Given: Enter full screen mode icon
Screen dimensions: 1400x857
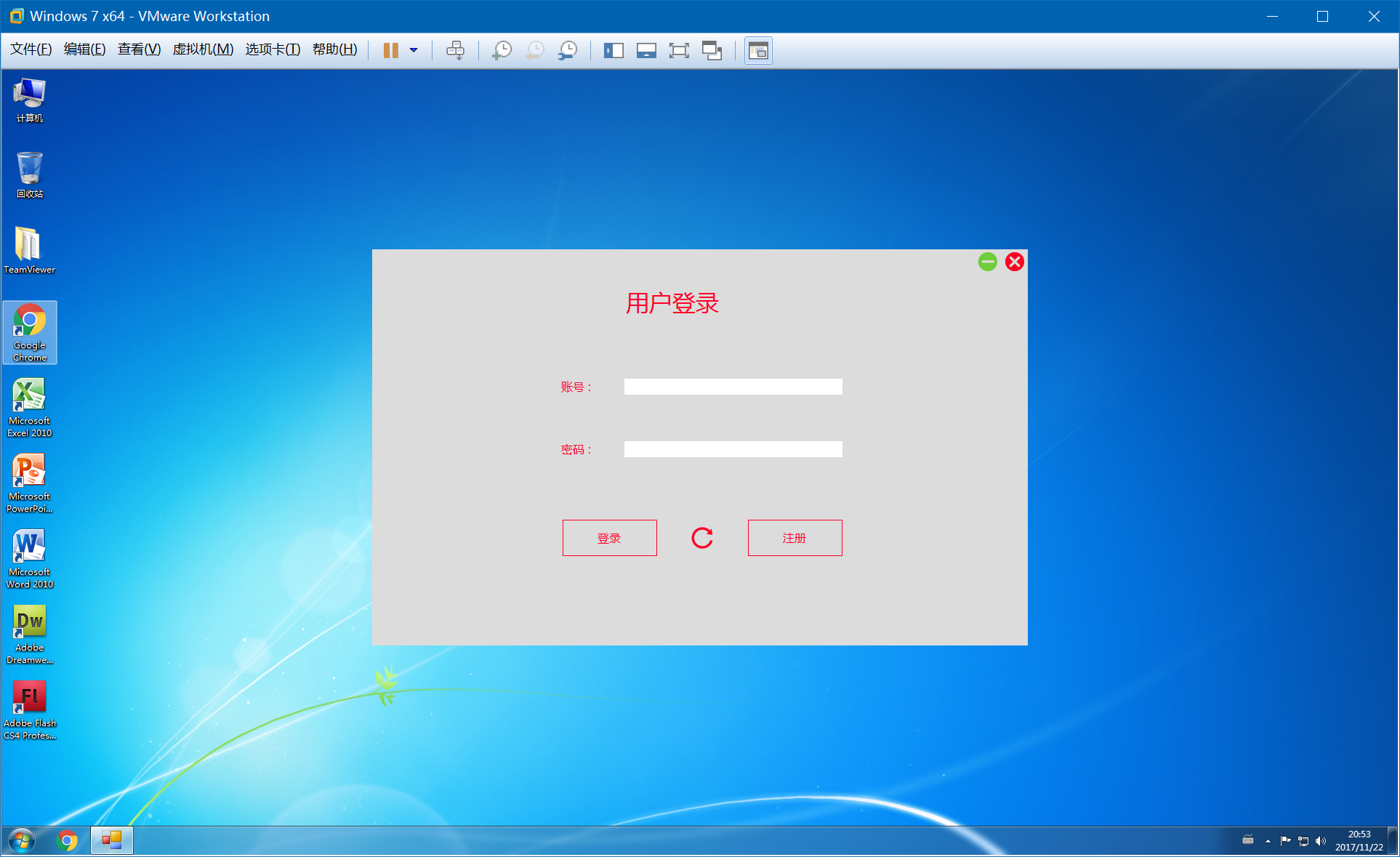Looking at the screenshot, I should point(679,50).
